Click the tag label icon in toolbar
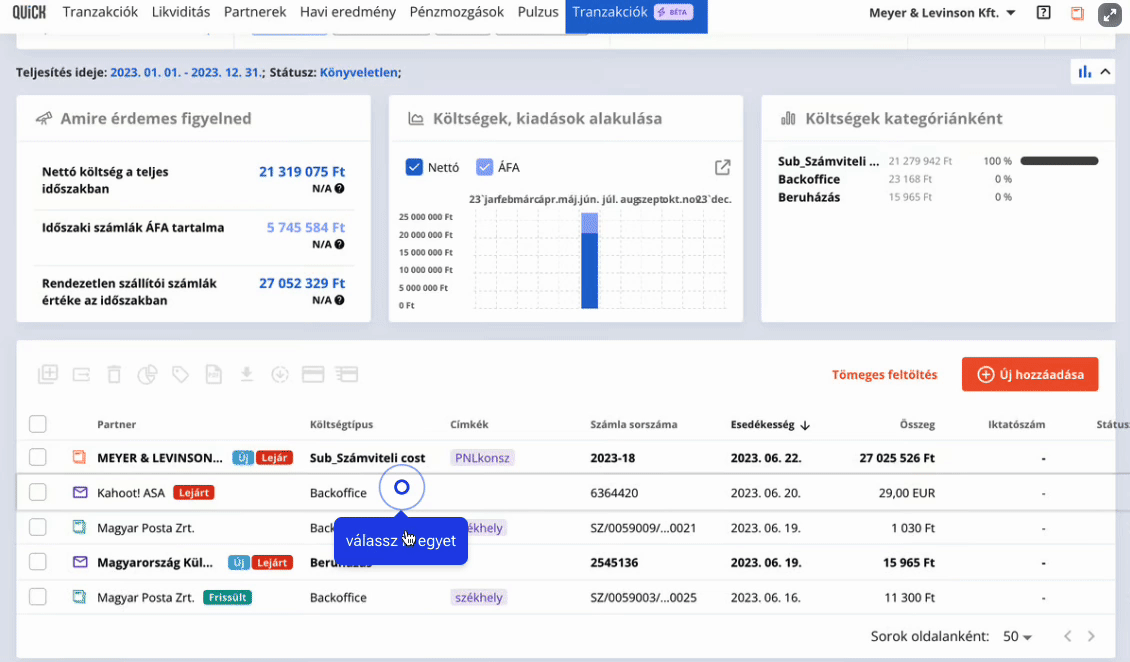Image resolution: width=1130 pixels, height=662 pixels. (180, 375)
